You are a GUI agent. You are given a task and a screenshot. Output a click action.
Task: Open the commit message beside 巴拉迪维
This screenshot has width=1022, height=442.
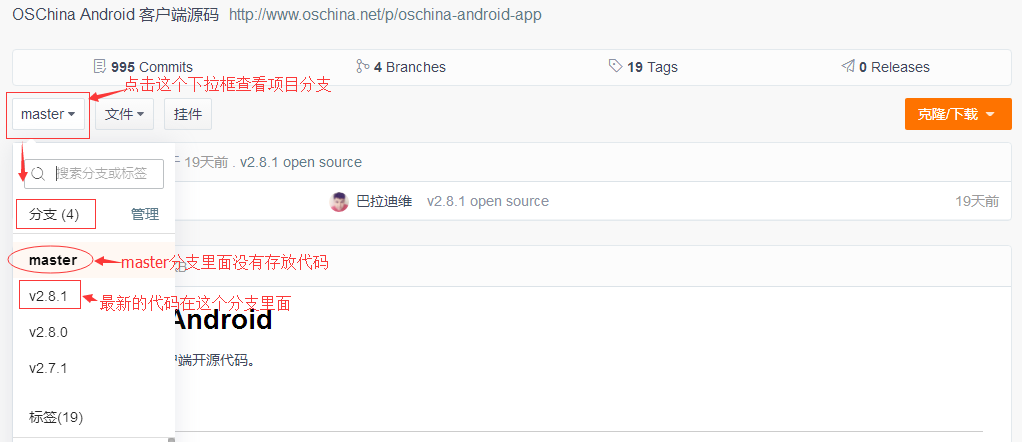488,201
